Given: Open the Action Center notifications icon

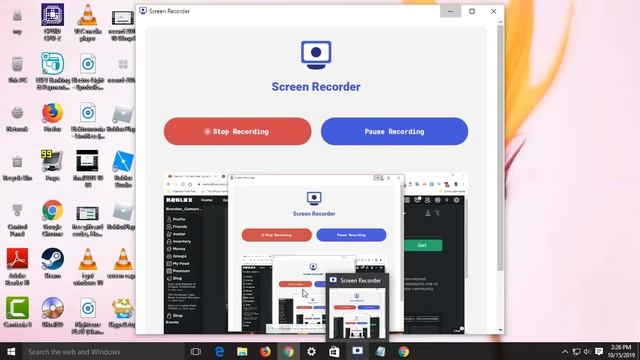Looking at the screenshot, I should click(599, 351).
